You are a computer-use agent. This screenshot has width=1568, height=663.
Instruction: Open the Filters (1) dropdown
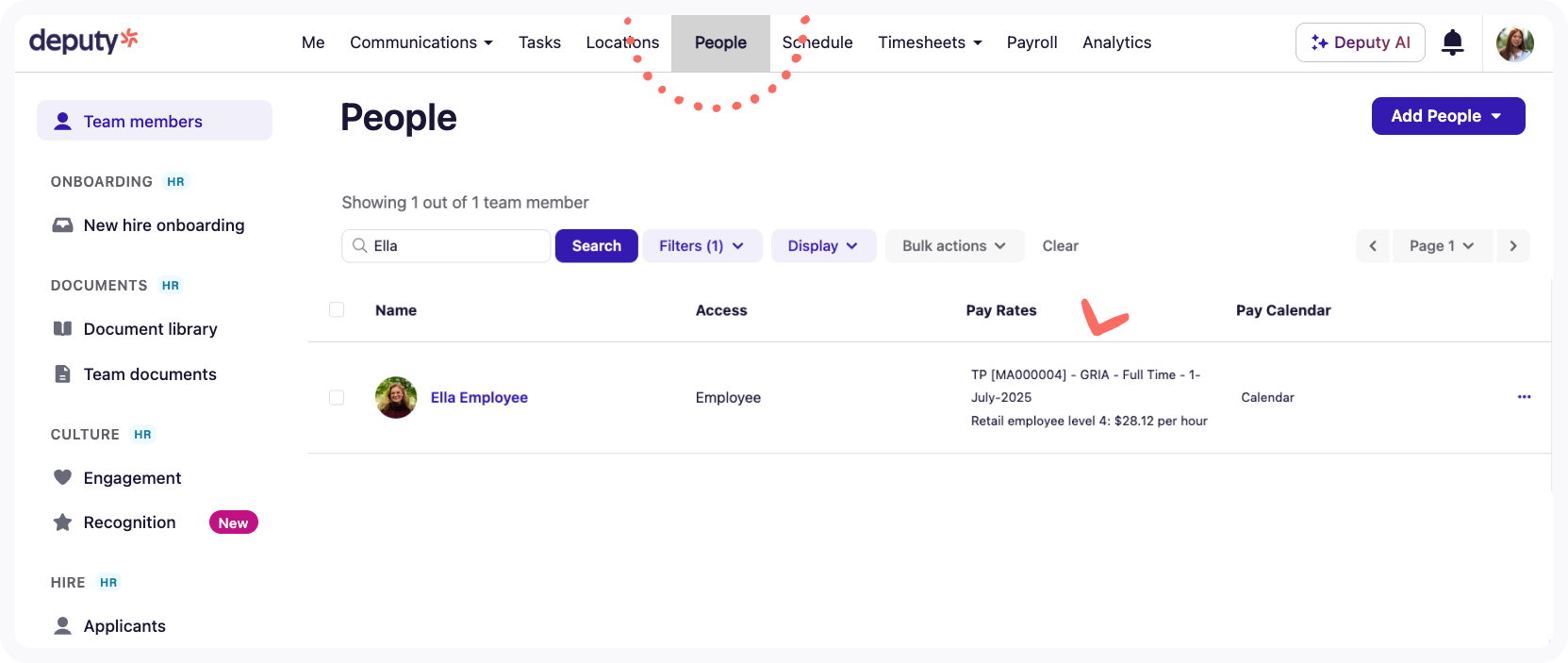click(702, 246)
